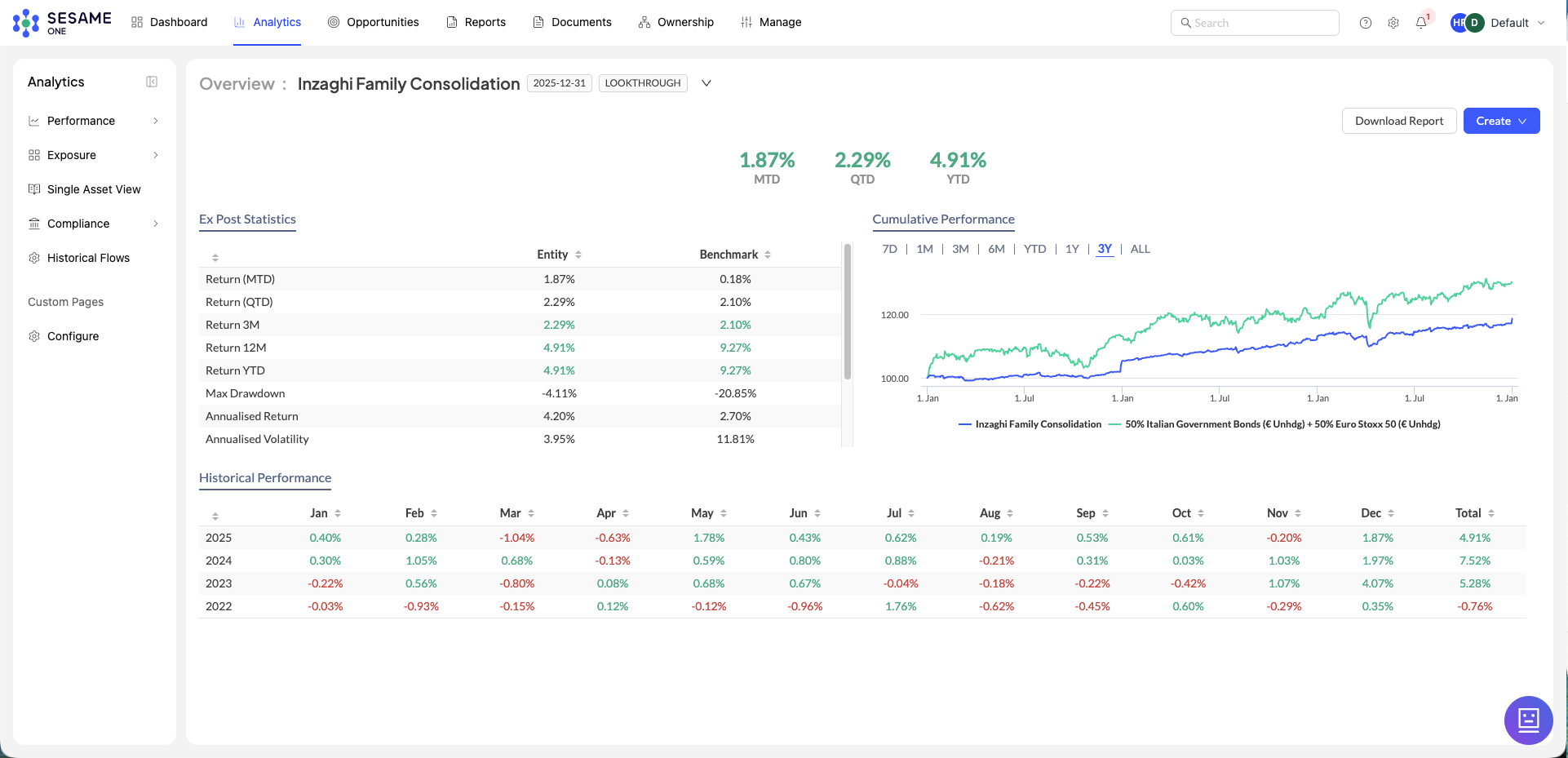Open the settings gear icon in header
The height and width of the screenshot is (758, 1568).
[1393, 23]
